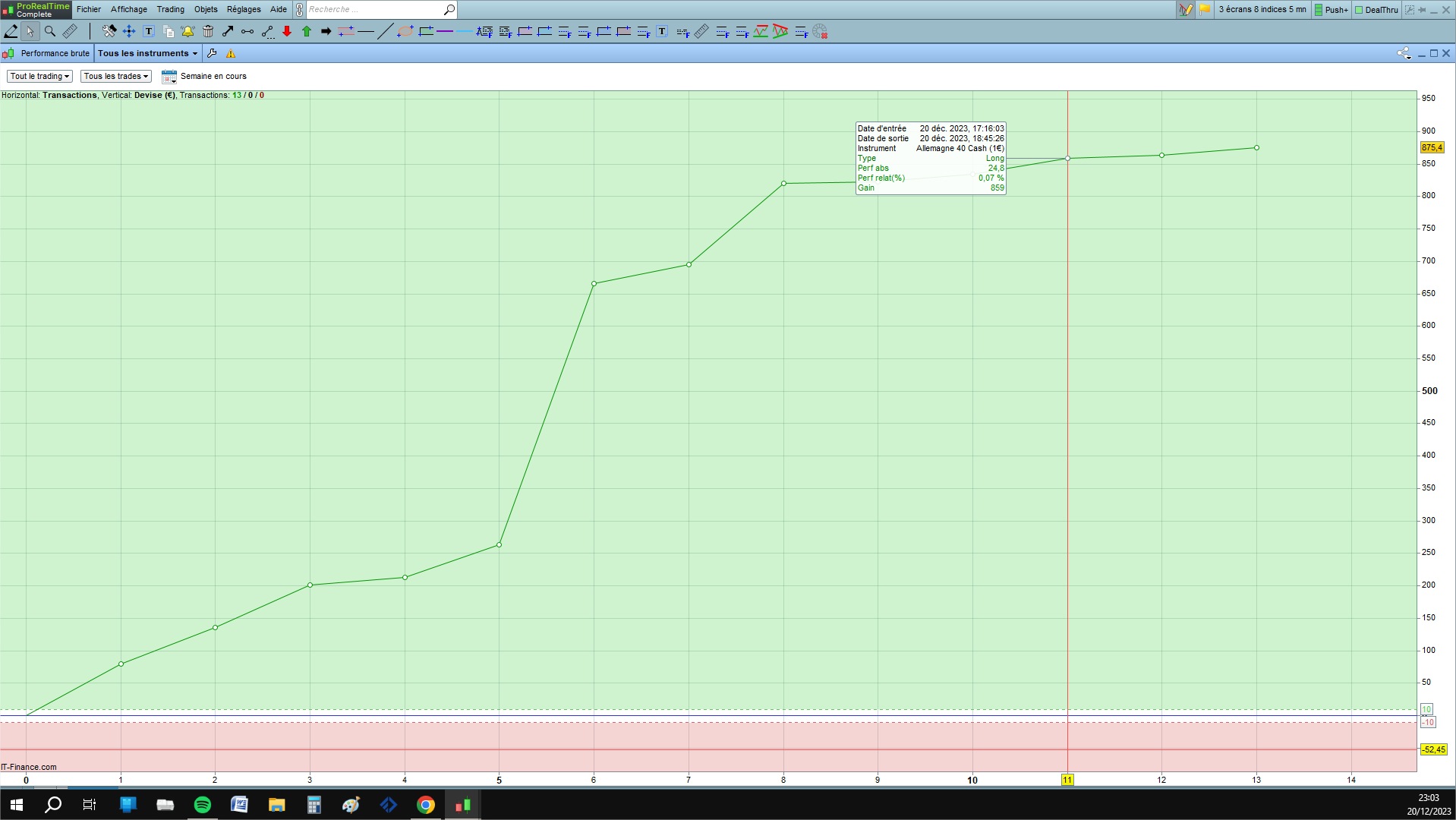Open the share icon in panel header

tap(1404, 53)
